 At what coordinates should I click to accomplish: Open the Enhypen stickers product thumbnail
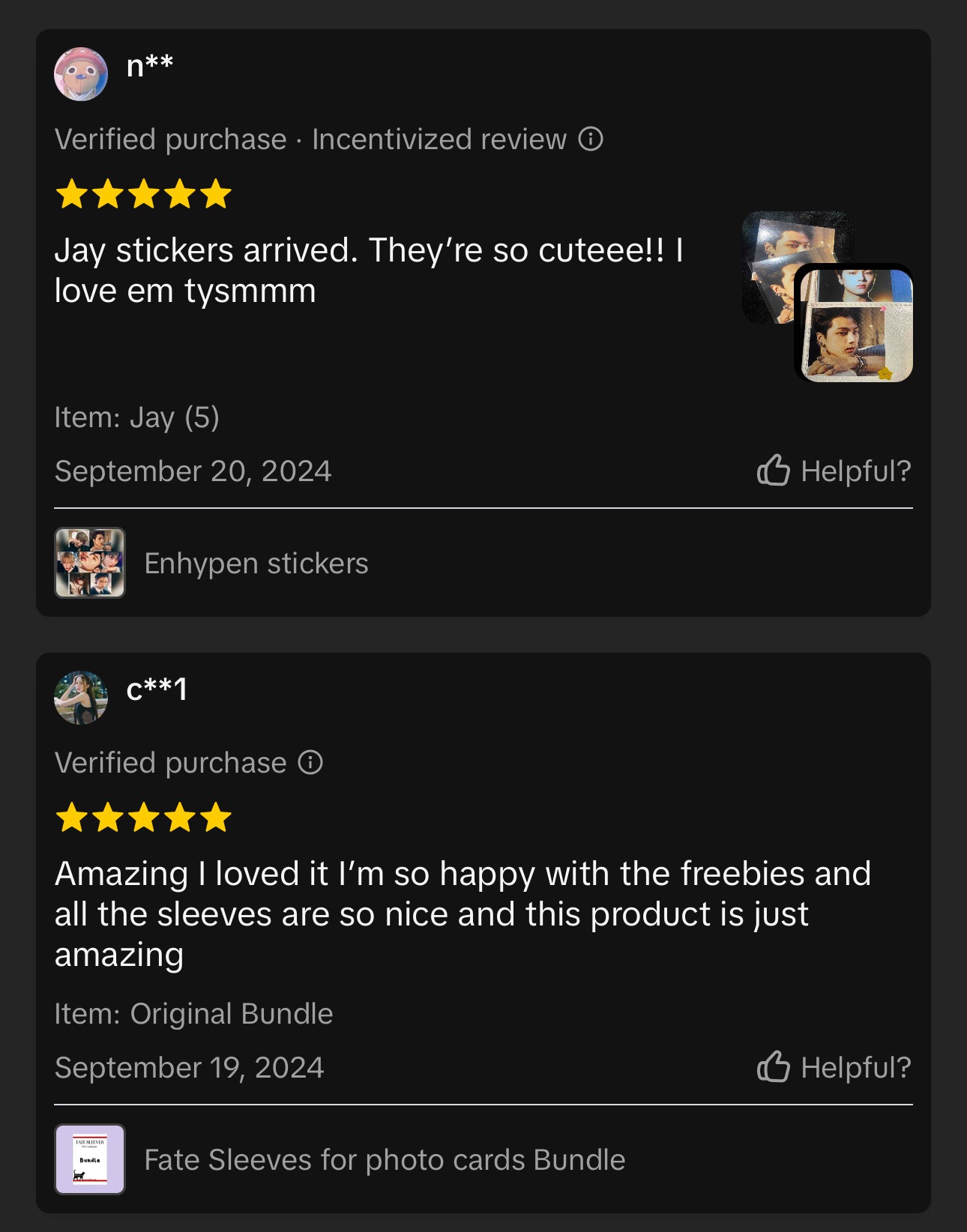click(90, 563)
